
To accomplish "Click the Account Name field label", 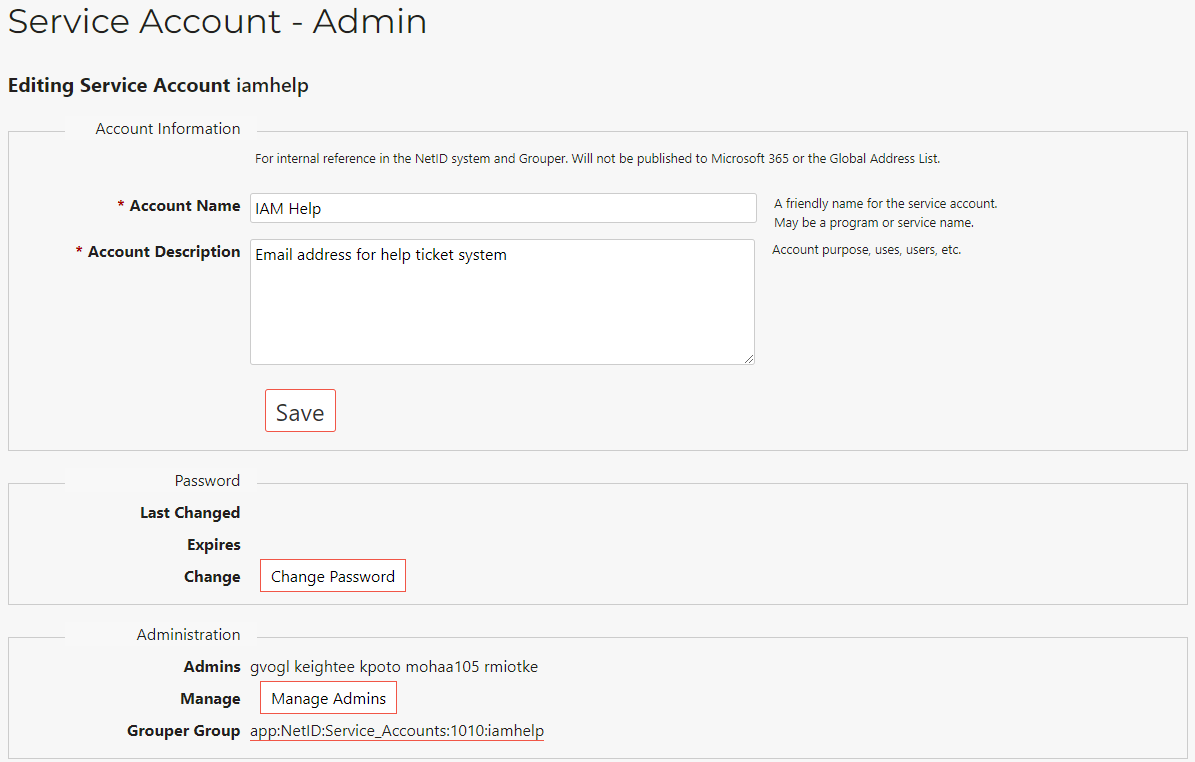I will coord(184,206).
